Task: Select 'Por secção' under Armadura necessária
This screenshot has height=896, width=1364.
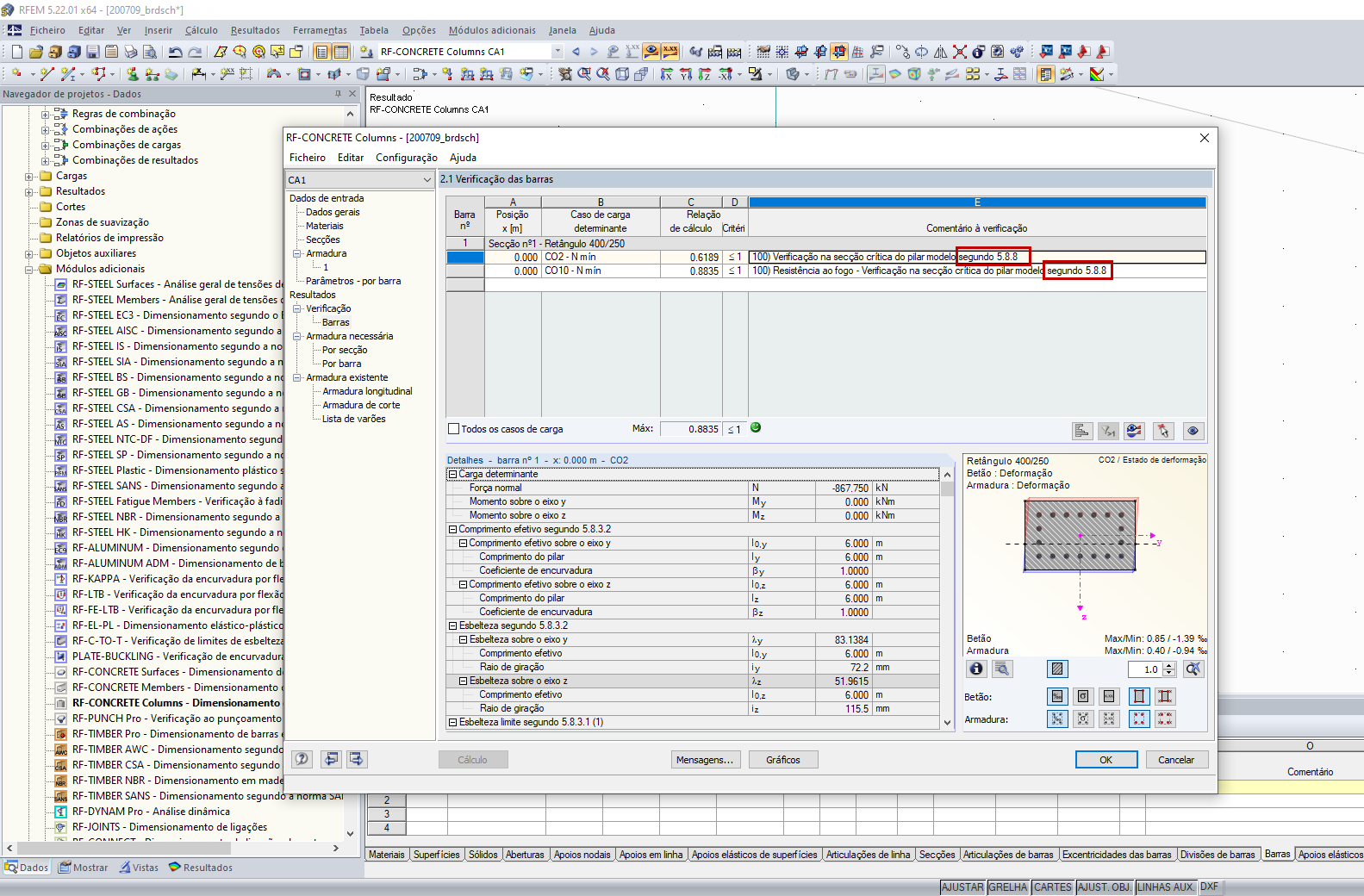Action: point(345,350)
